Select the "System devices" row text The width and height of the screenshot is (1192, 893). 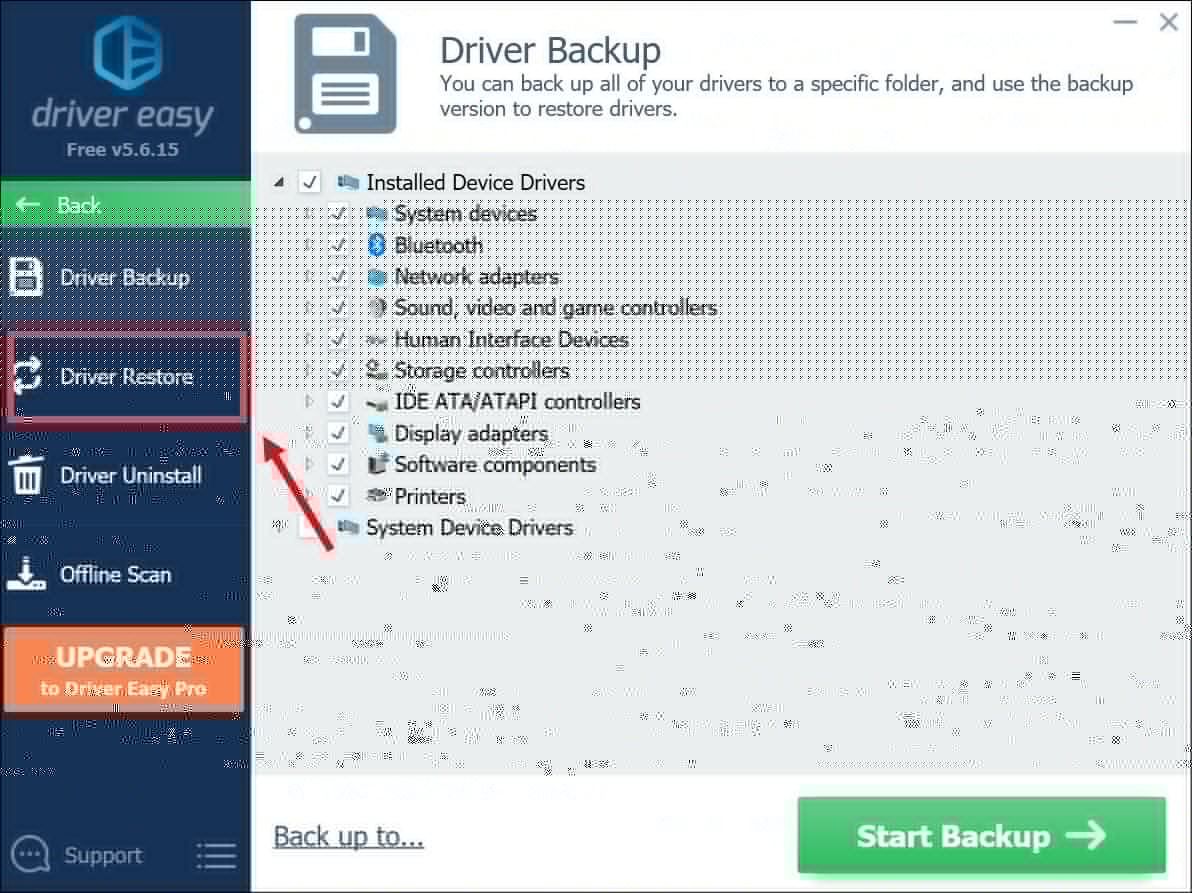[465, 214]
